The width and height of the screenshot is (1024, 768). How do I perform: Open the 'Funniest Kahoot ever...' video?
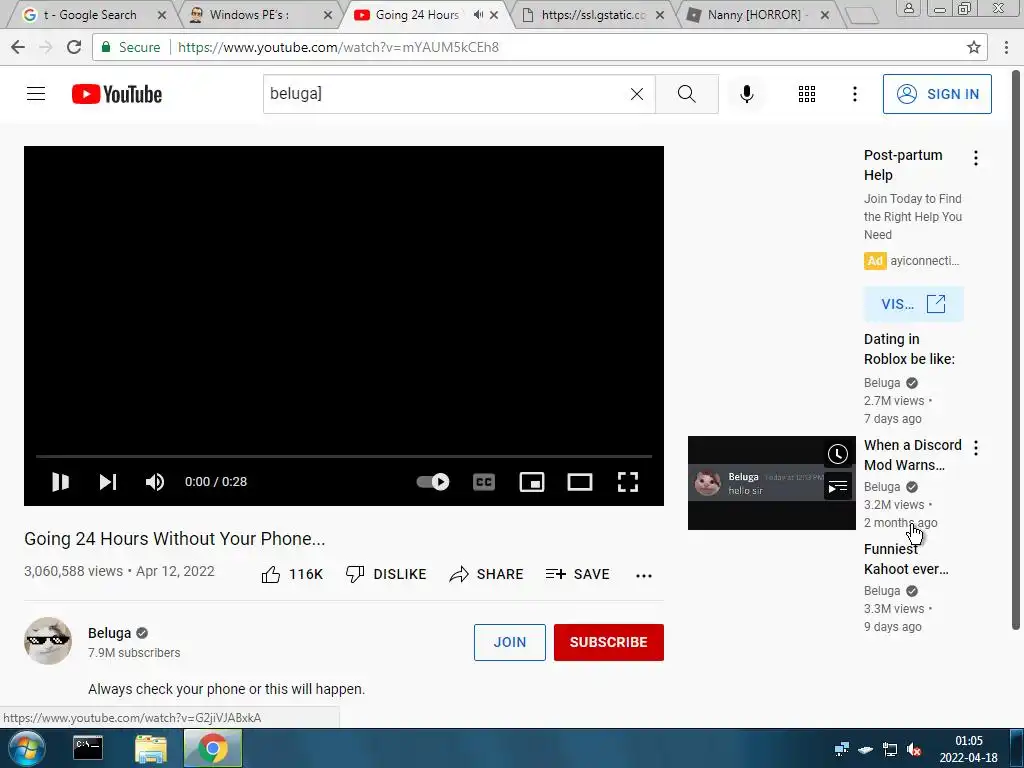(x=906, y=559)
